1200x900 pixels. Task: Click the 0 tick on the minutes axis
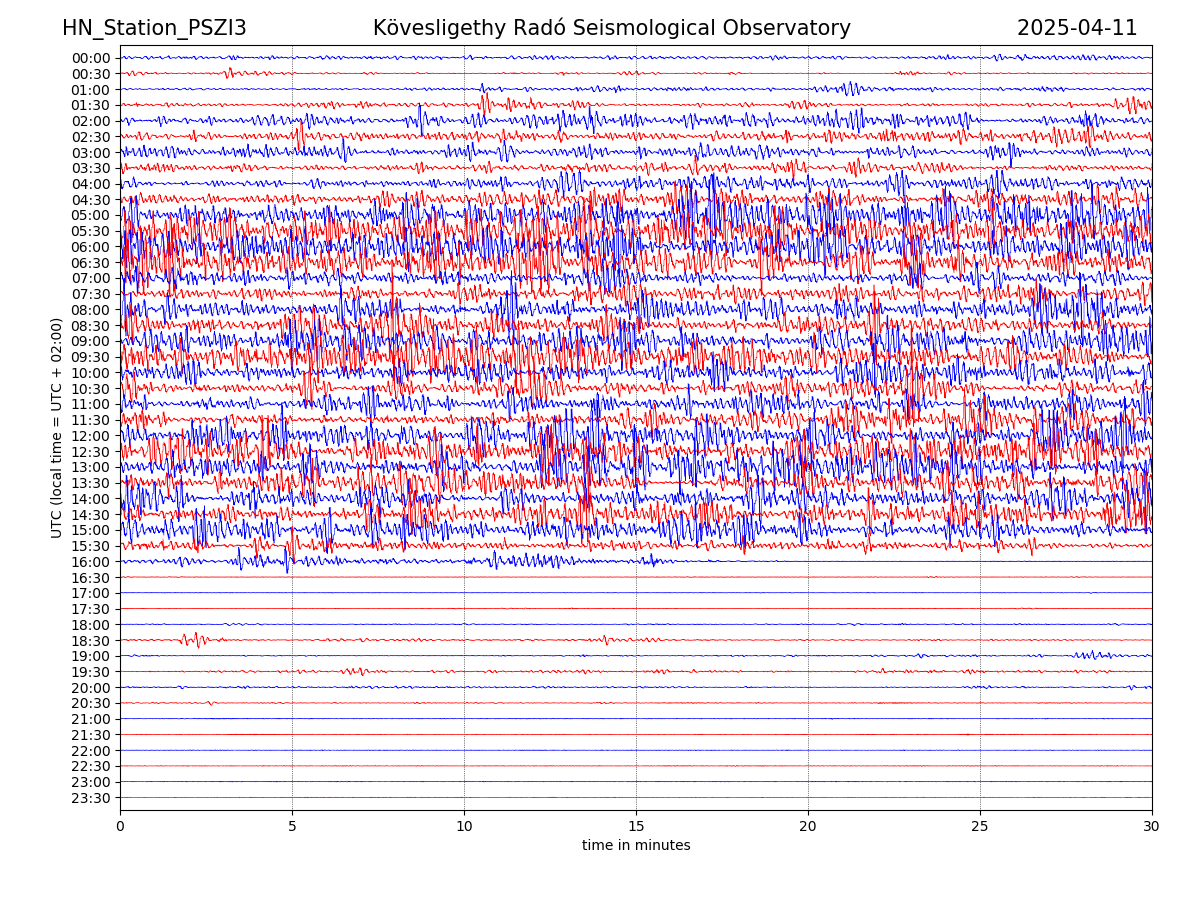120,827
